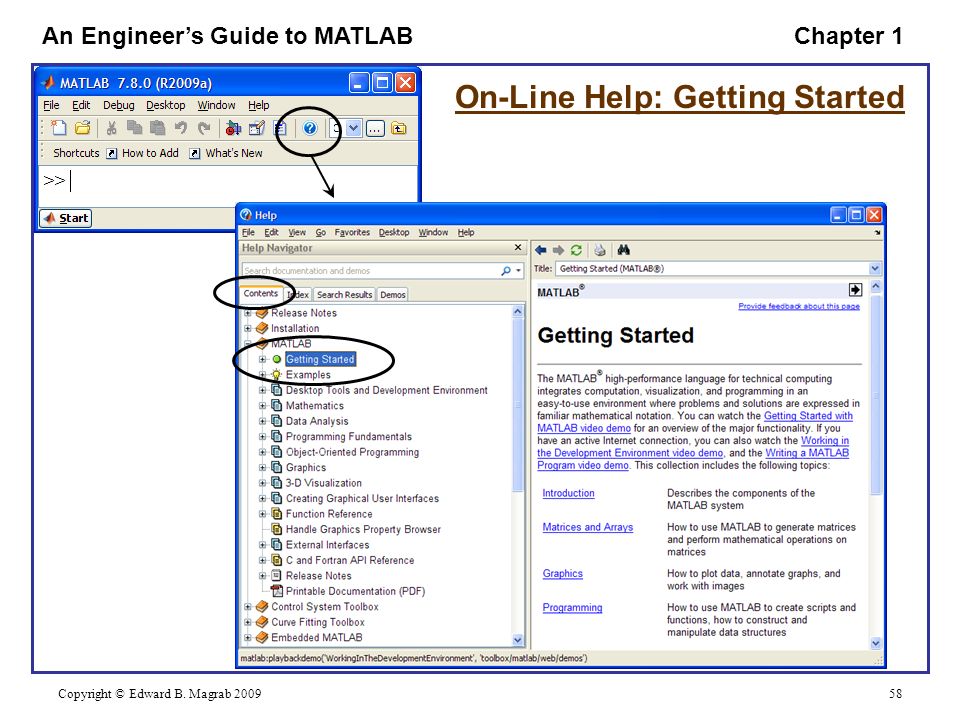Open the Title dropdown in Help browser

pyautogui.click(x=875, y=268)
